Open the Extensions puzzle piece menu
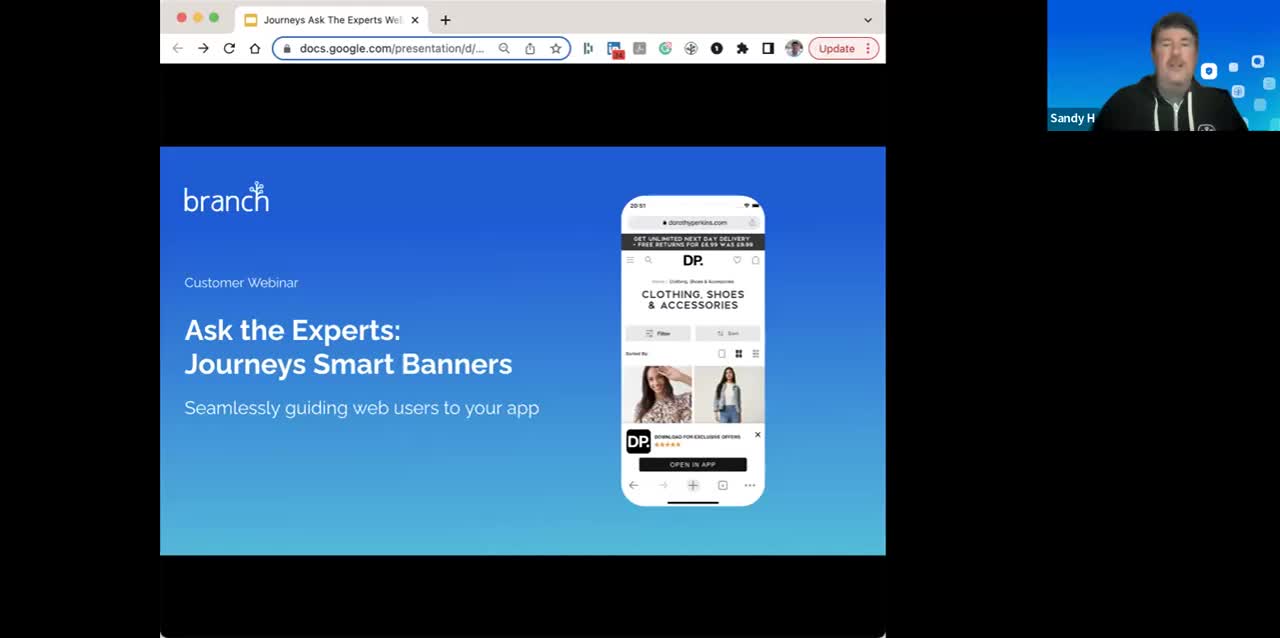1280x638 pixels. (x=742, y=48)
